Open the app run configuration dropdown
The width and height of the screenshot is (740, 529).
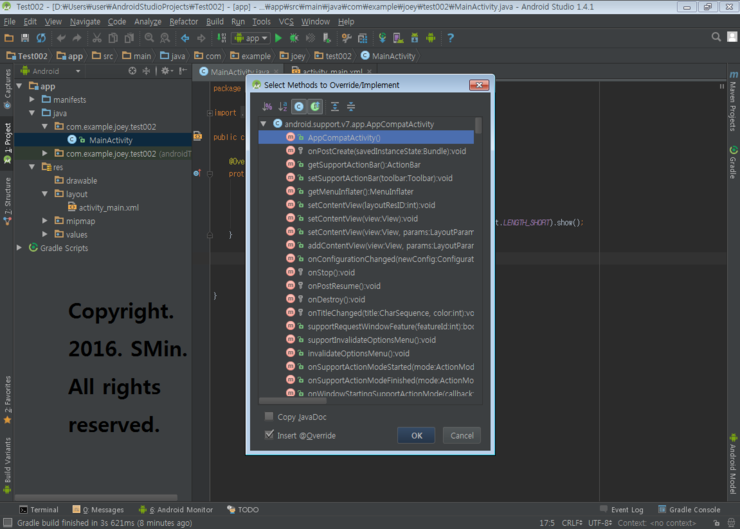tap(251, 38)
